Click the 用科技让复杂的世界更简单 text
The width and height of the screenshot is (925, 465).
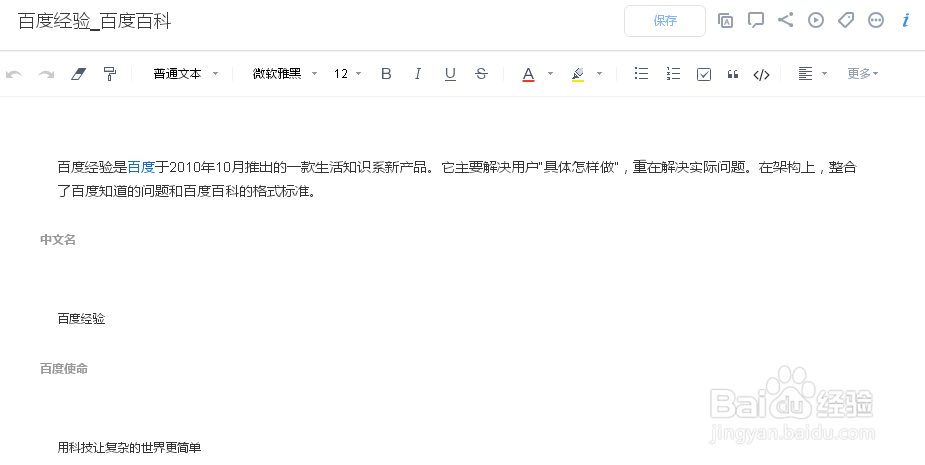[129, 447]
